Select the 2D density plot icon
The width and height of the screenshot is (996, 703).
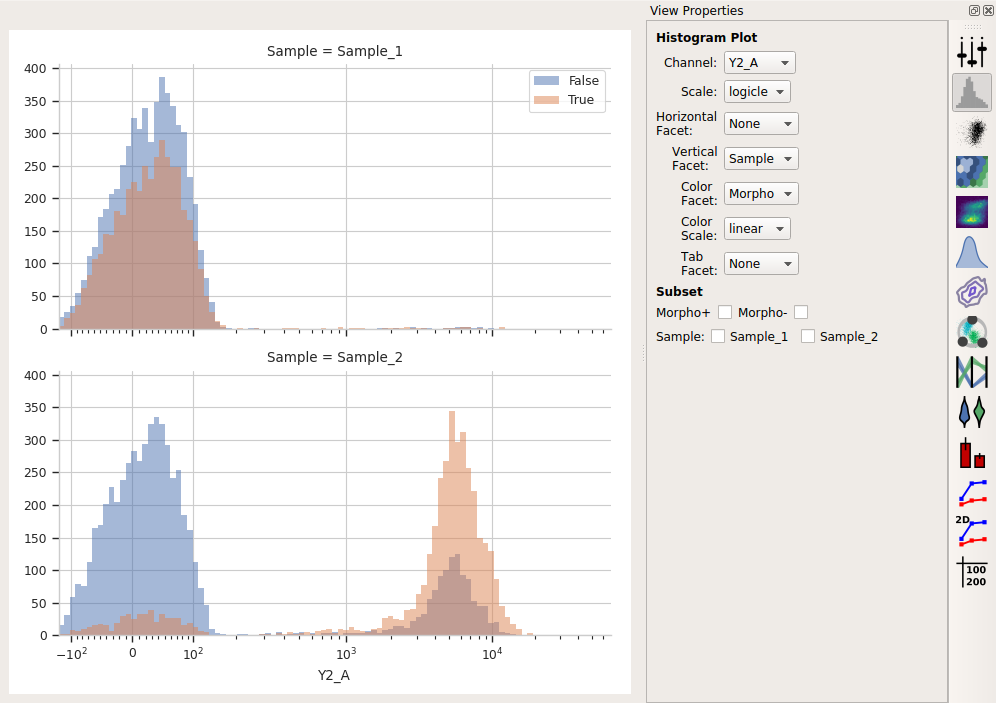click(971, 211)
